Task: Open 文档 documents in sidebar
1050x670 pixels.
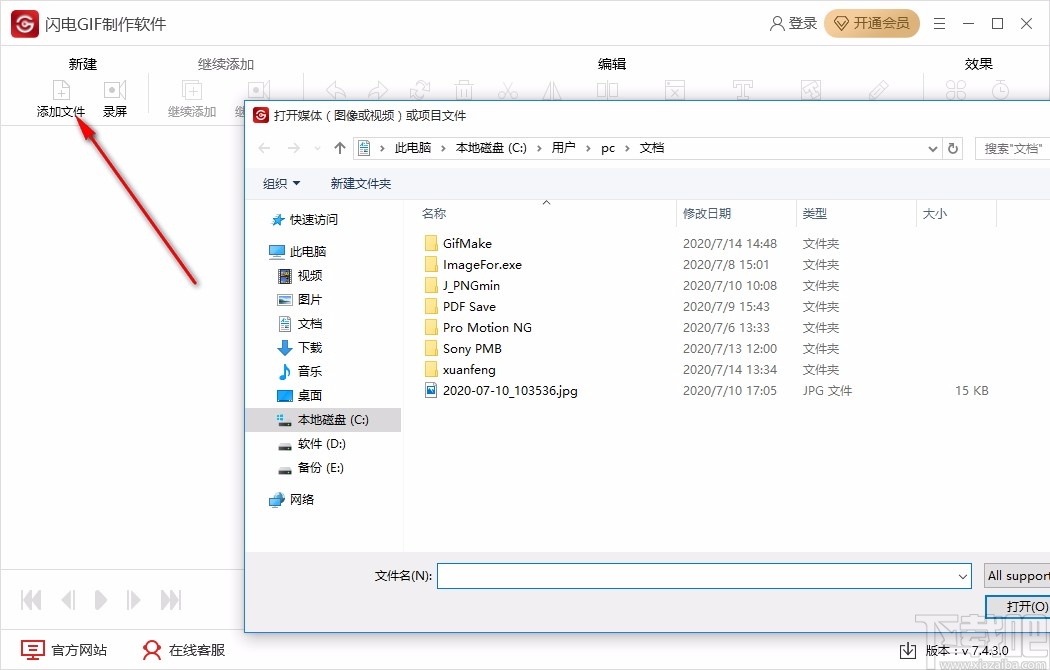Action: (x=301, y=324)
